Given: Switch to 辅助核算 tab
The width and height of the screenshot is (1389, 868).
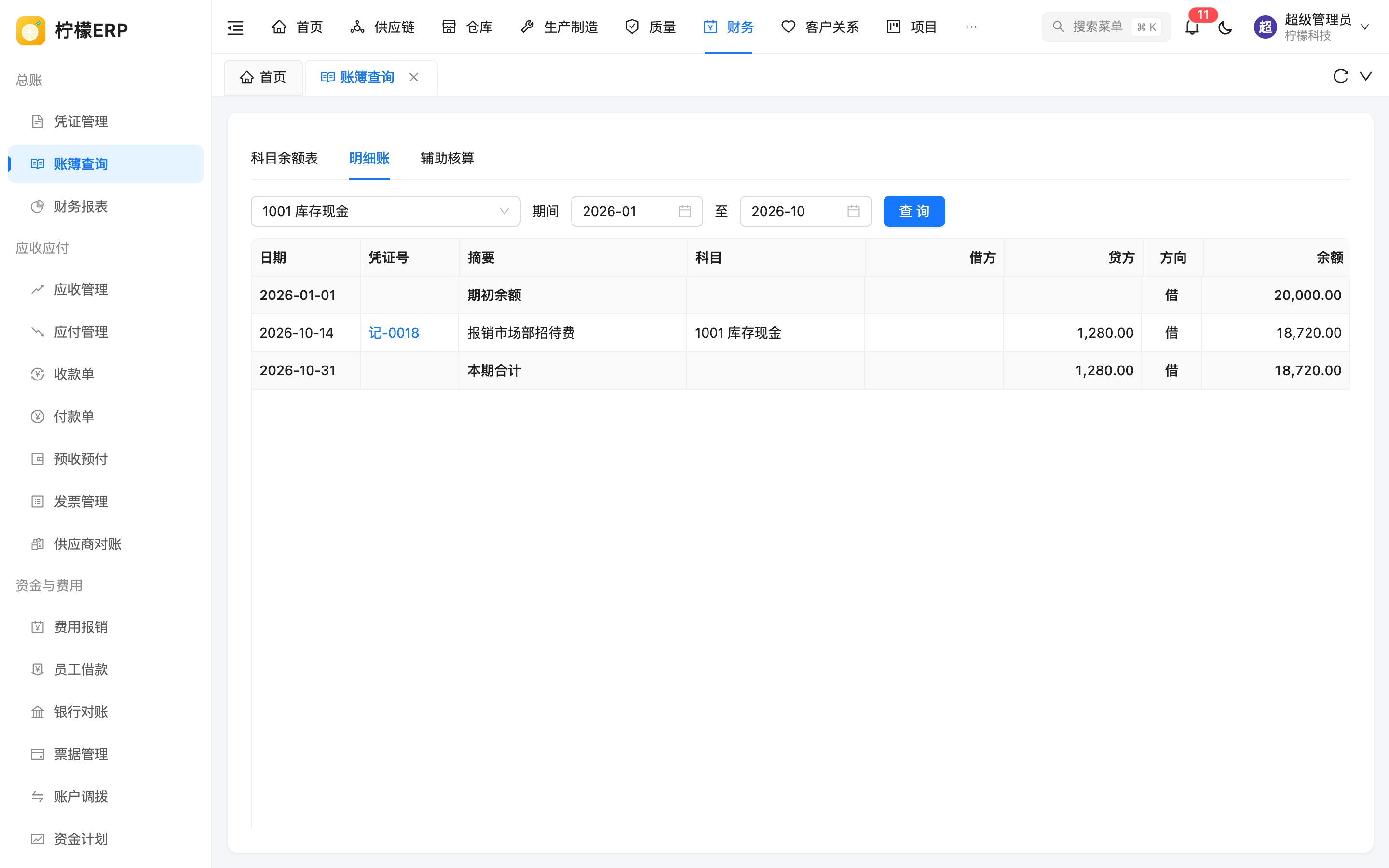Looking at the screenshot, I should click(x=447, y=159).
